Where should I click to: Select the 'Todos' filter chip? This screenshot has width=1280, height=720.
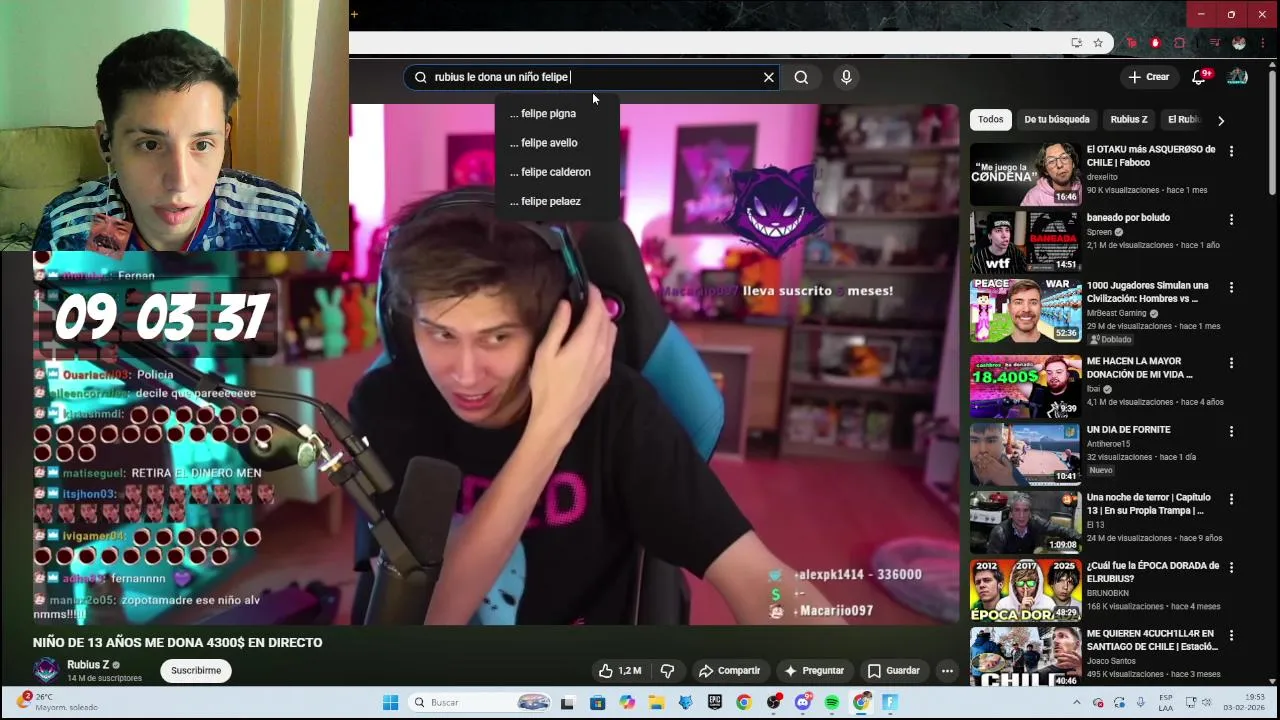tap(991, 119)
